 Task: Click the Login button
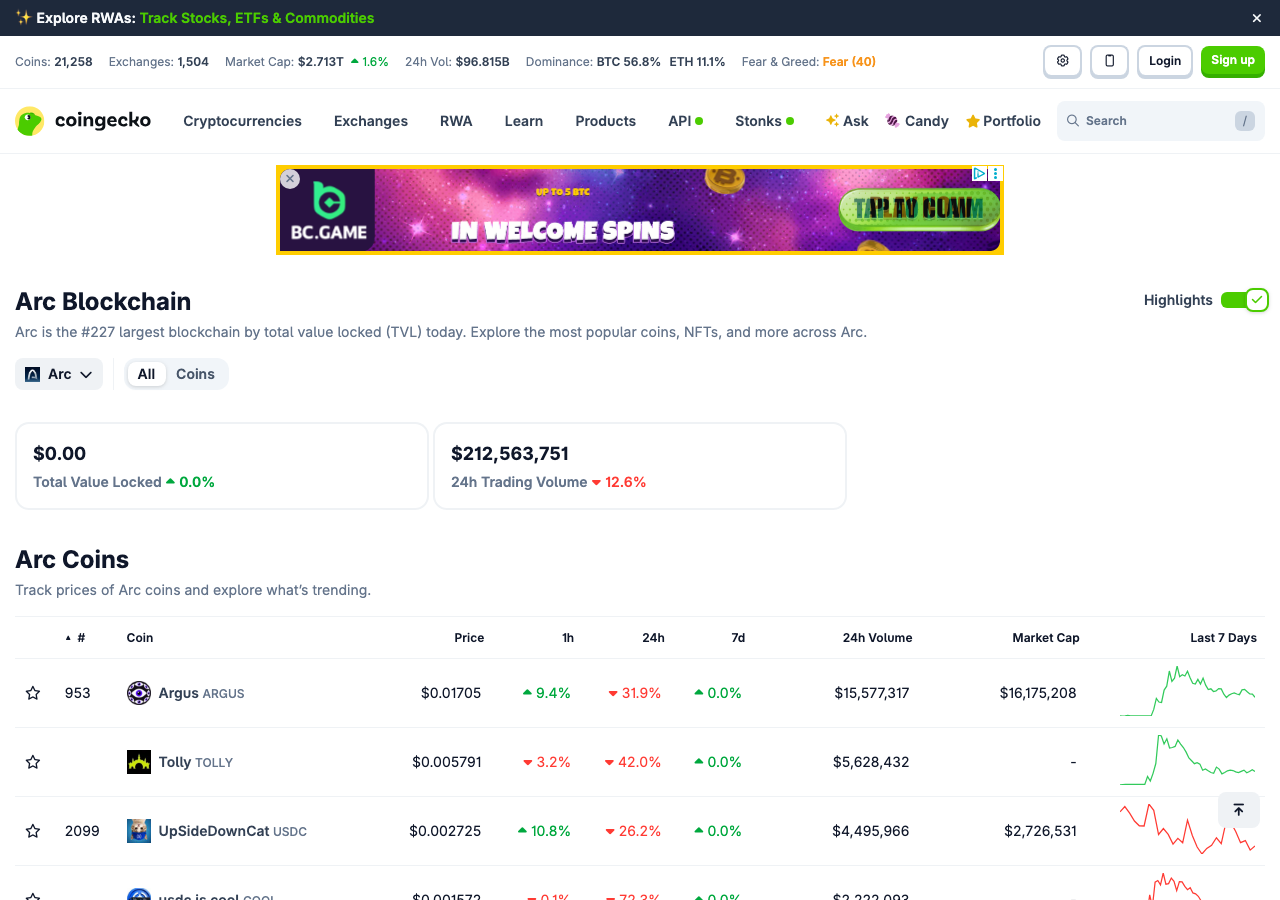tap(1165, 61)
